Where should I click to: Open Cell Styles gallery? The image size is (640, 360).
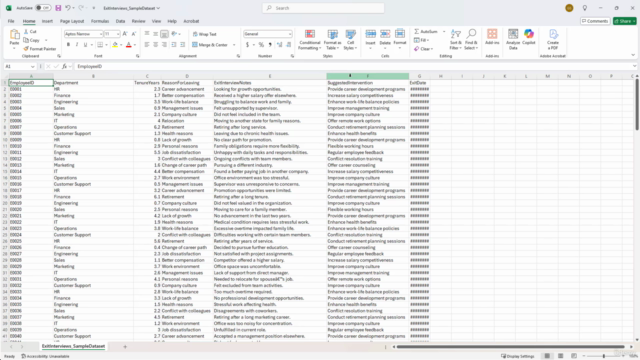(350, 40)
